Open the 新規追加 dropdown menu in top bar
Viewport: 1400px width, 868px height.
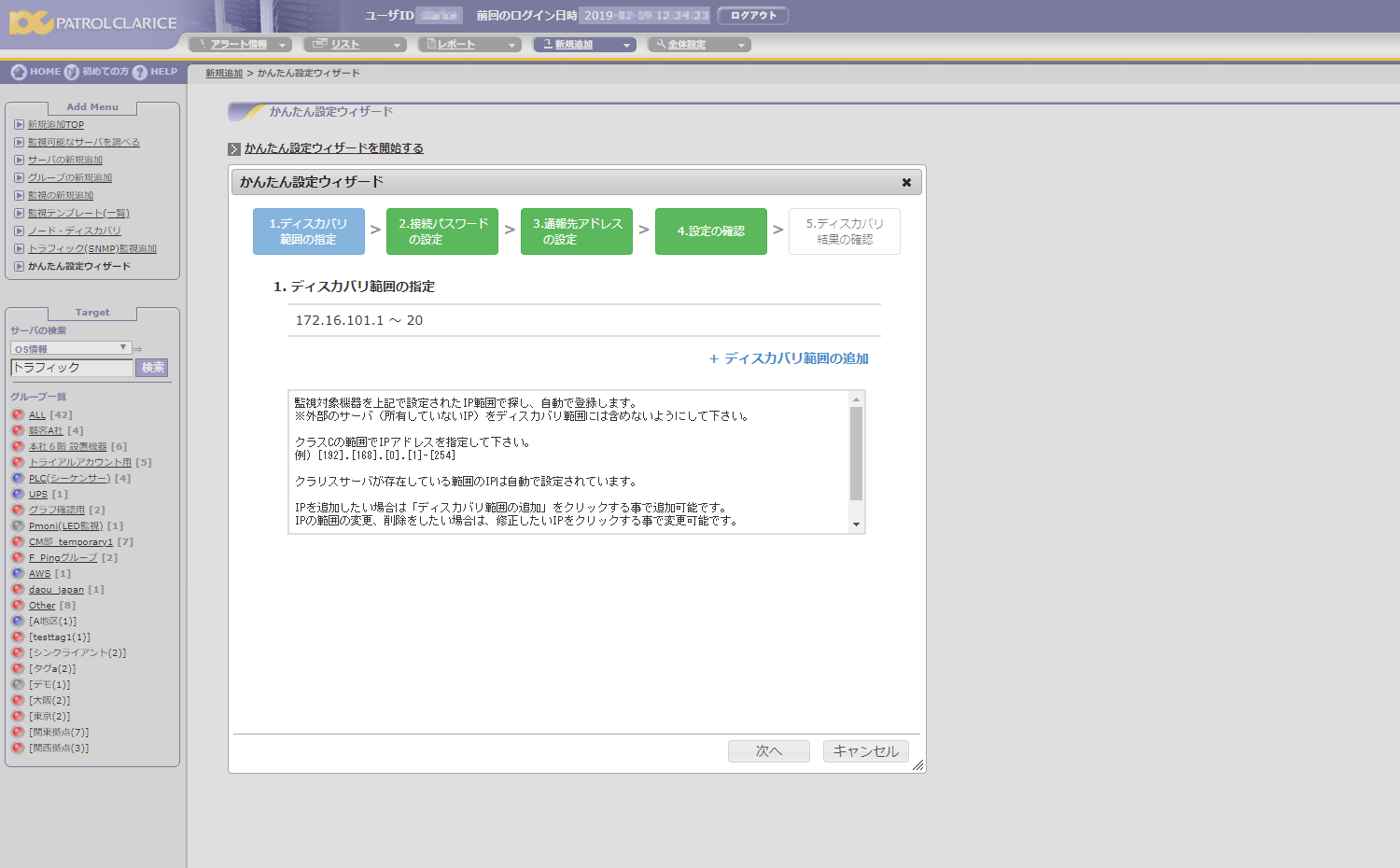(x=584, y=45)
